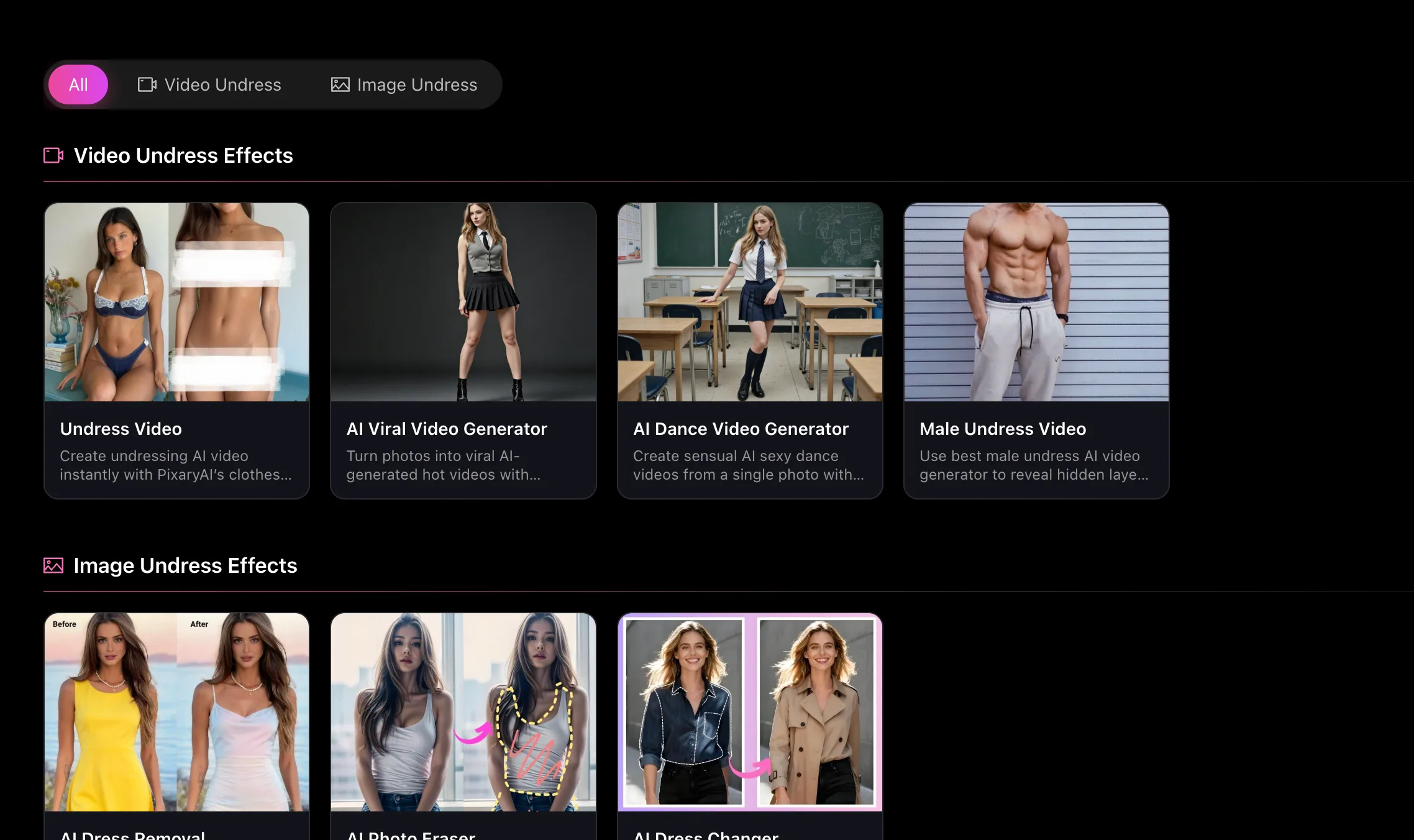Click the AI Dress Changer card title
1414x840 pixels.
[706, 835]
